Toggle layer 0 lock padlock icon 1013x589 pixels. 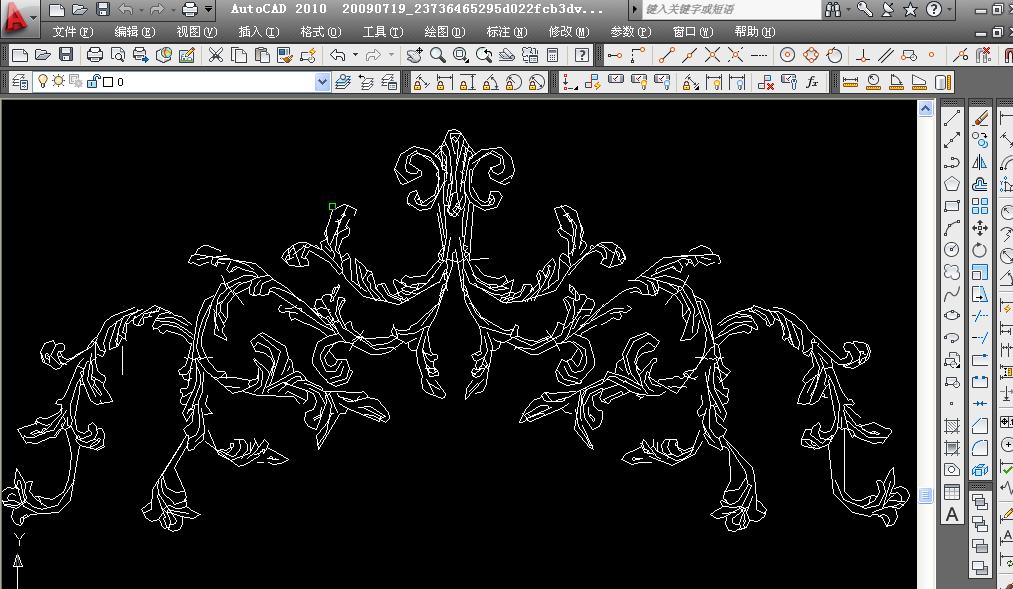(93, 81)
